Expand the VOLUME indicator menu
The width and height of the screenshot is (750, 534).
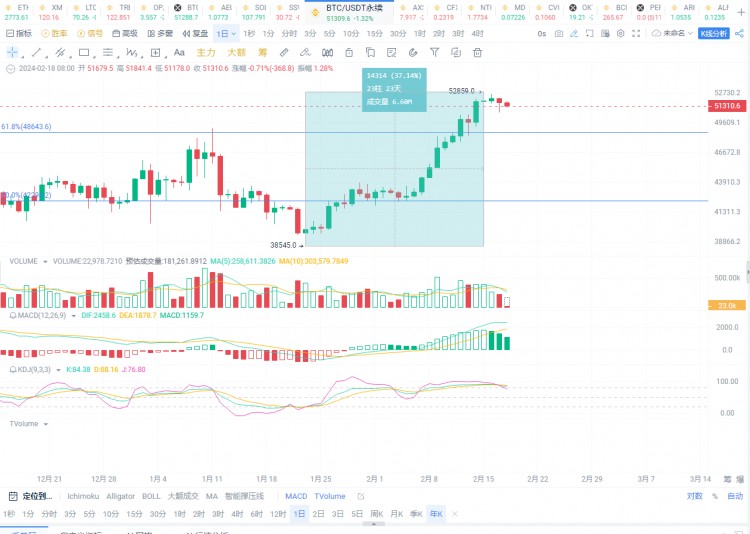(x=46, y=261)
